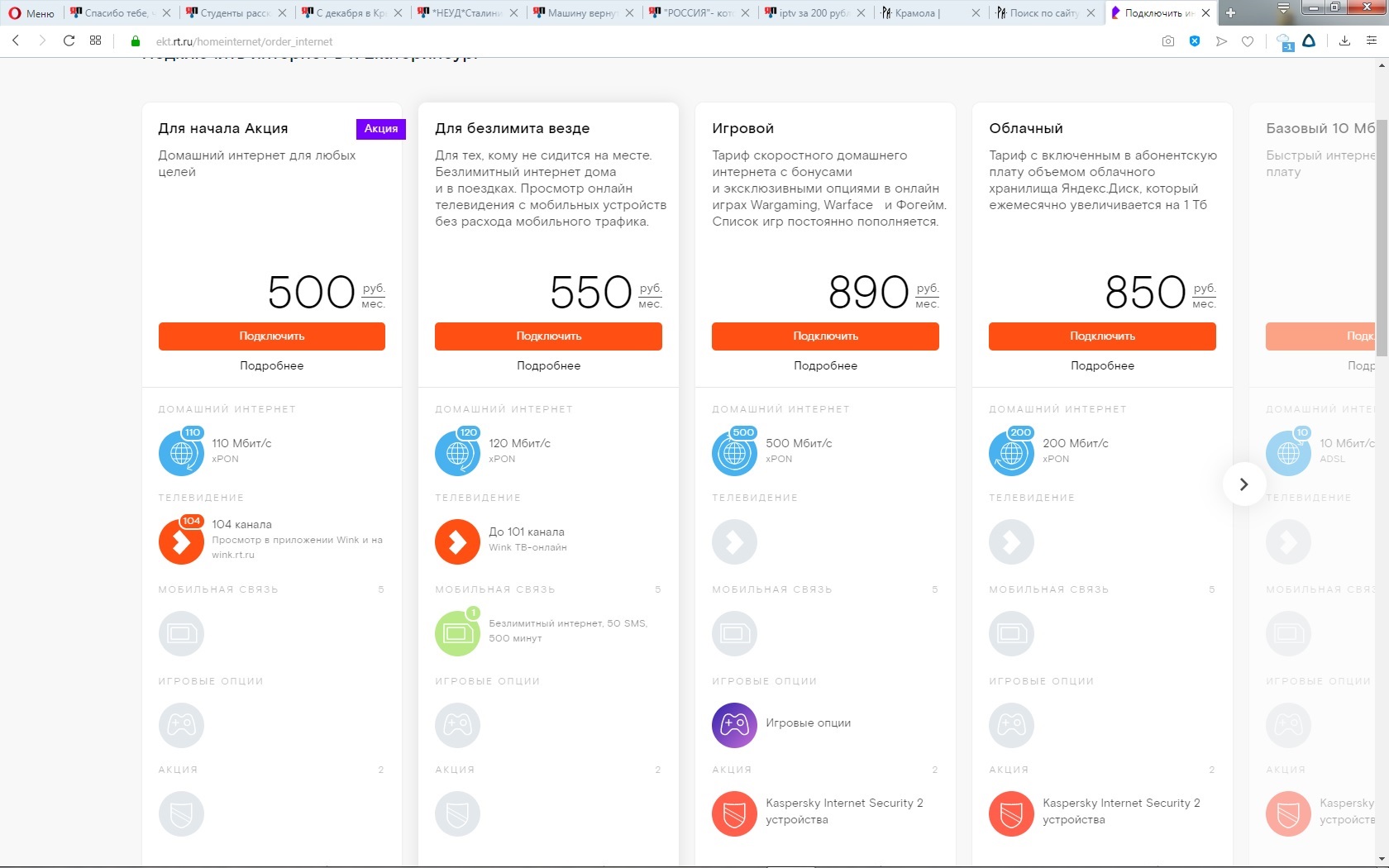Add page to bookmarks heart icon
Viewport: 1389px width, 868px height.
[x=1248, y=41]
